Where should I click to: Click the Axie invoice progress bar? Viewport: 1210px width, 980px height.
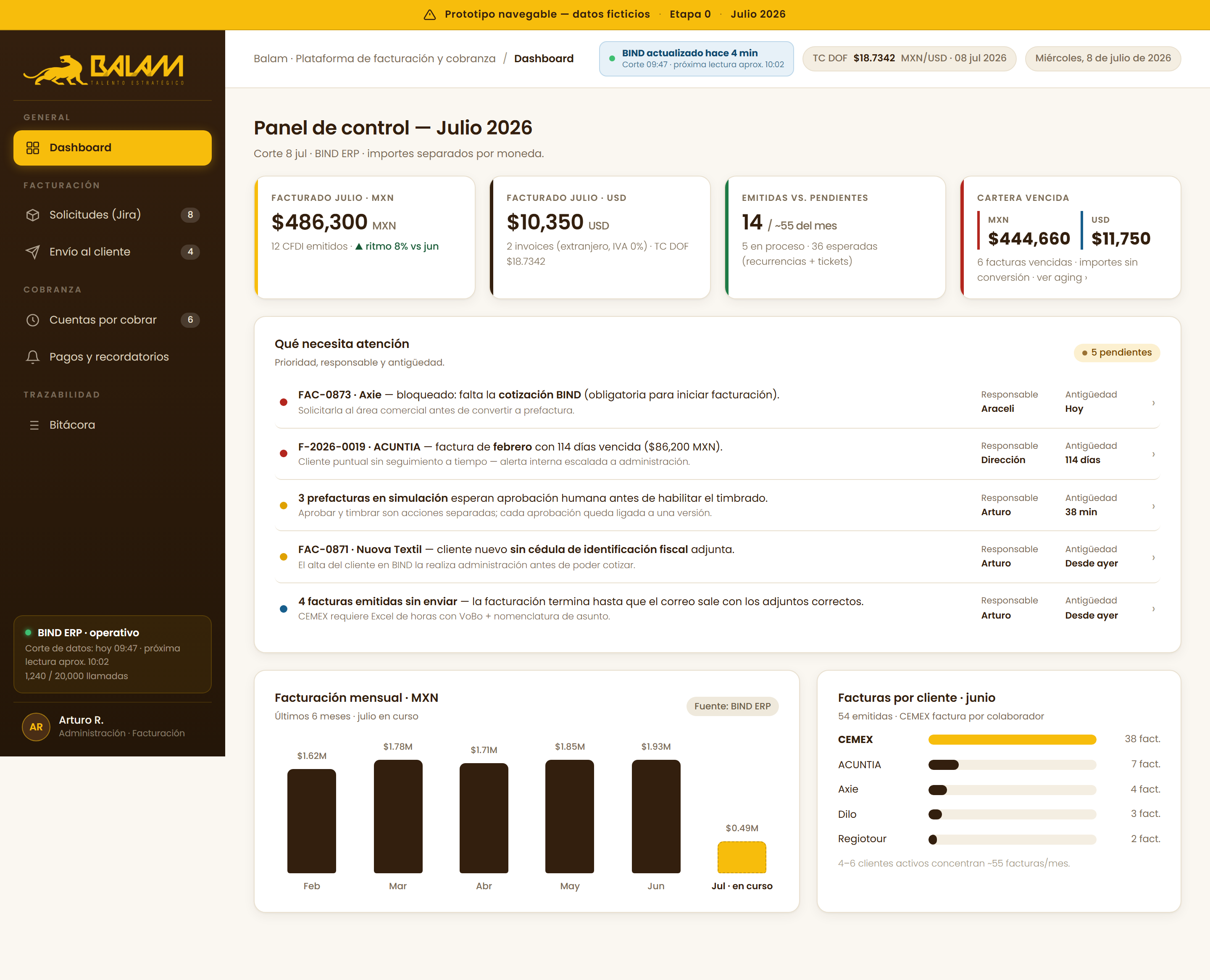(x=1012, y=790)
